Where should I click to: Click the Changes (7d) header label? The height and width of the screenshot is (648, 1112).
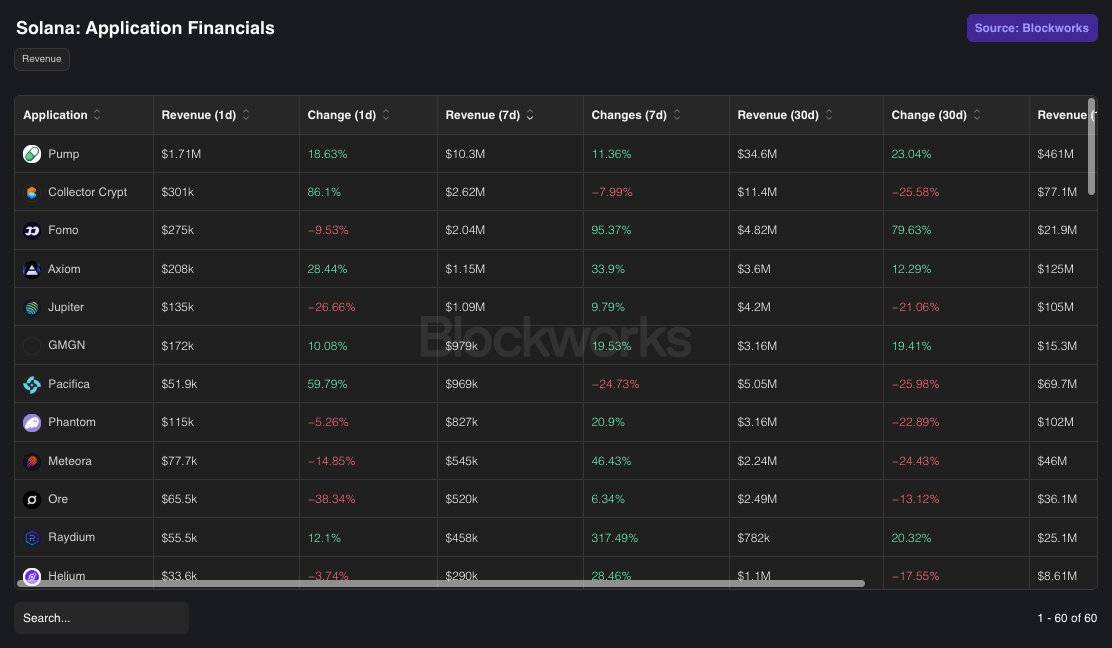(629, 115)
